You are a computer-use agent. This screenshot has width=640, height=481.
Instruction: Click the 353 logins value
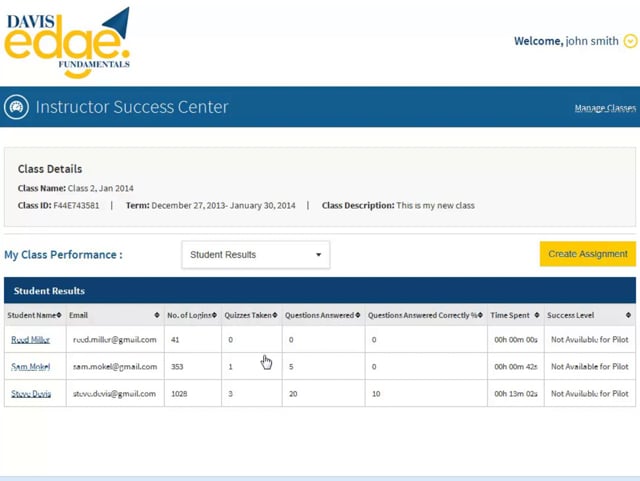tap(177, 367)
